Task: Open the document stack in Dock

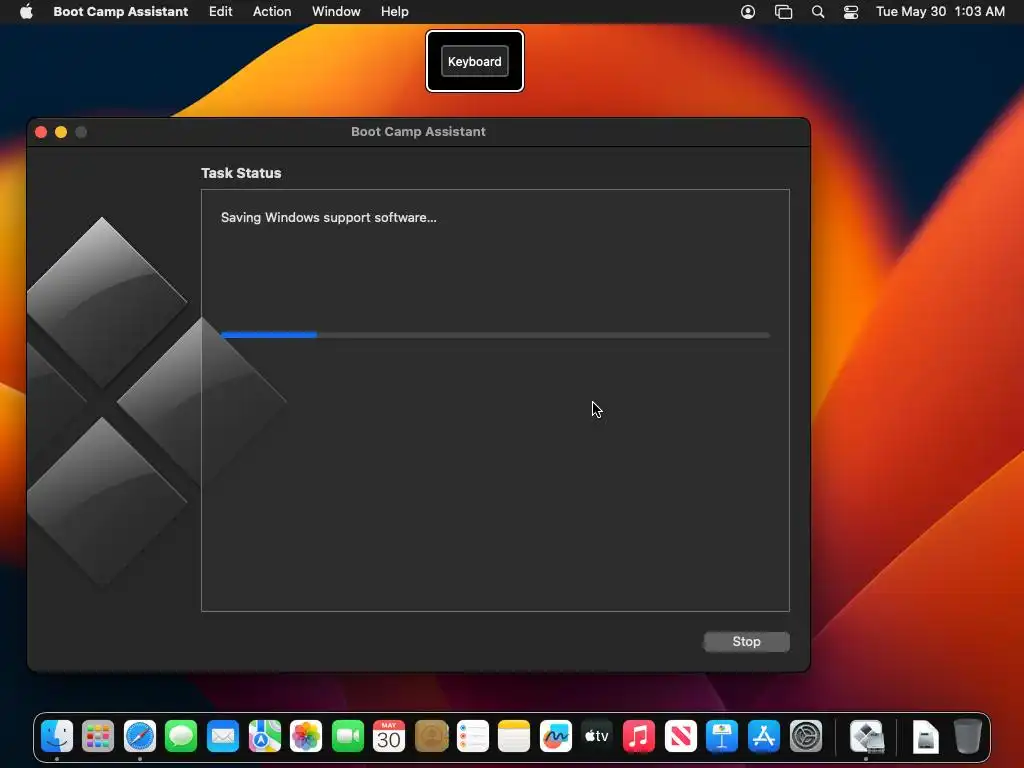Action: pos(925,737)
